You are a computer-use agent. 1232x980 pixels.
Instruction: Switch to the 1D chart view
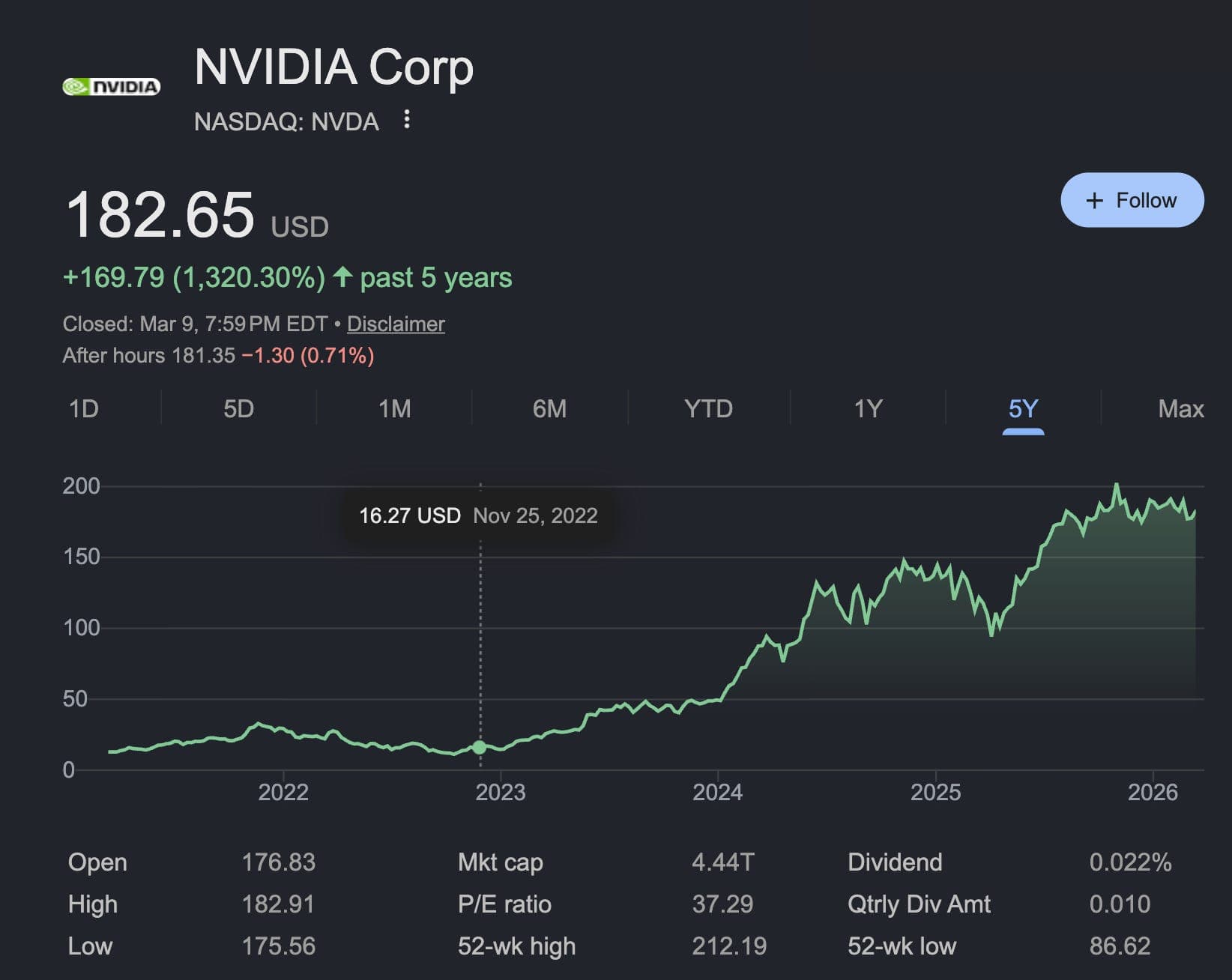click(x=84, y=409)
